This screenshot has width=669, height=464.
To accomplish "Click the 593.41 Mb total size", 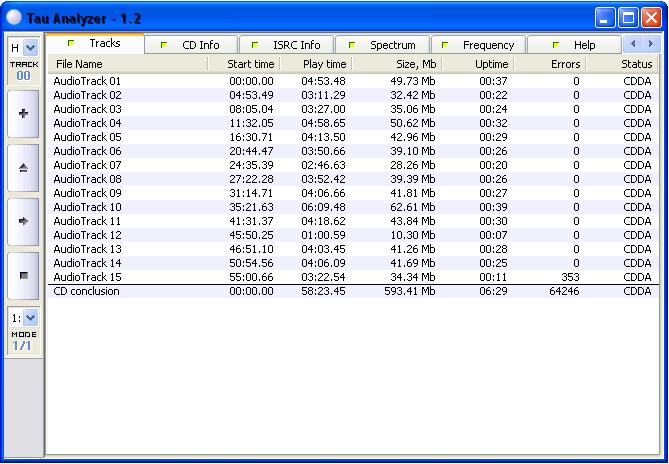I will pyautogui.click(x=410, y=291).
